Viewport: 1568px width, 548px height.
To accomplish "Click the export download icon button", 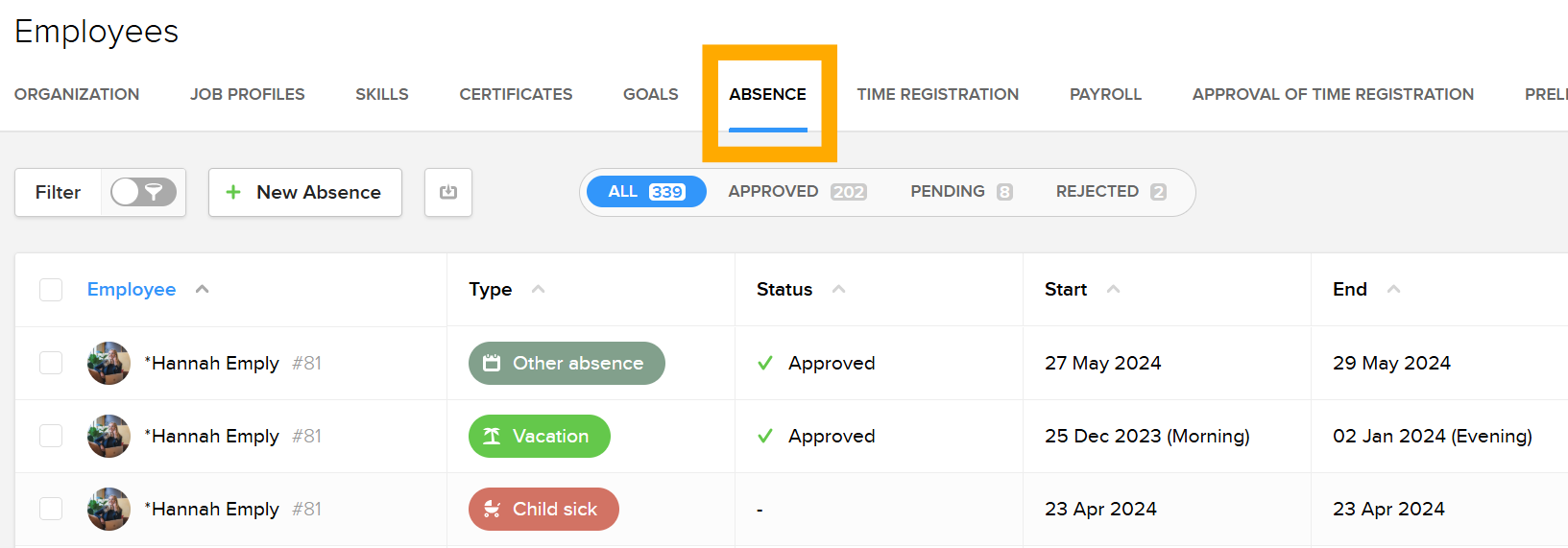I will coord(448,192).
